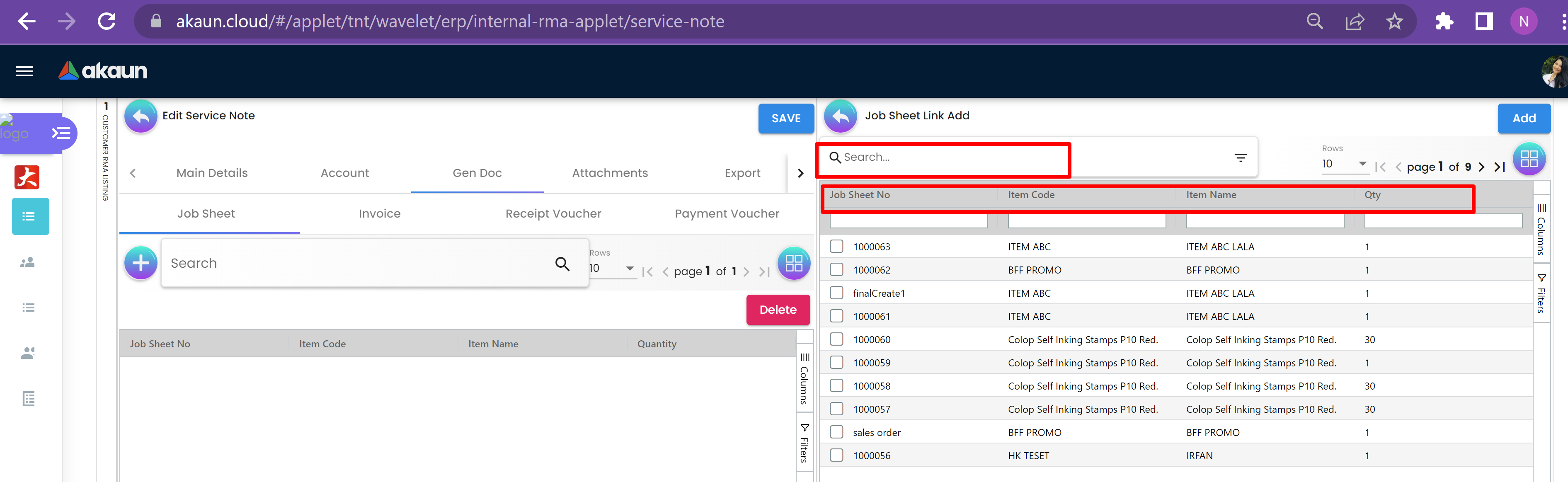Click the red PDF app icon in the sidebar
This screenshot has height=482, width=1568.
pos(27,177)
